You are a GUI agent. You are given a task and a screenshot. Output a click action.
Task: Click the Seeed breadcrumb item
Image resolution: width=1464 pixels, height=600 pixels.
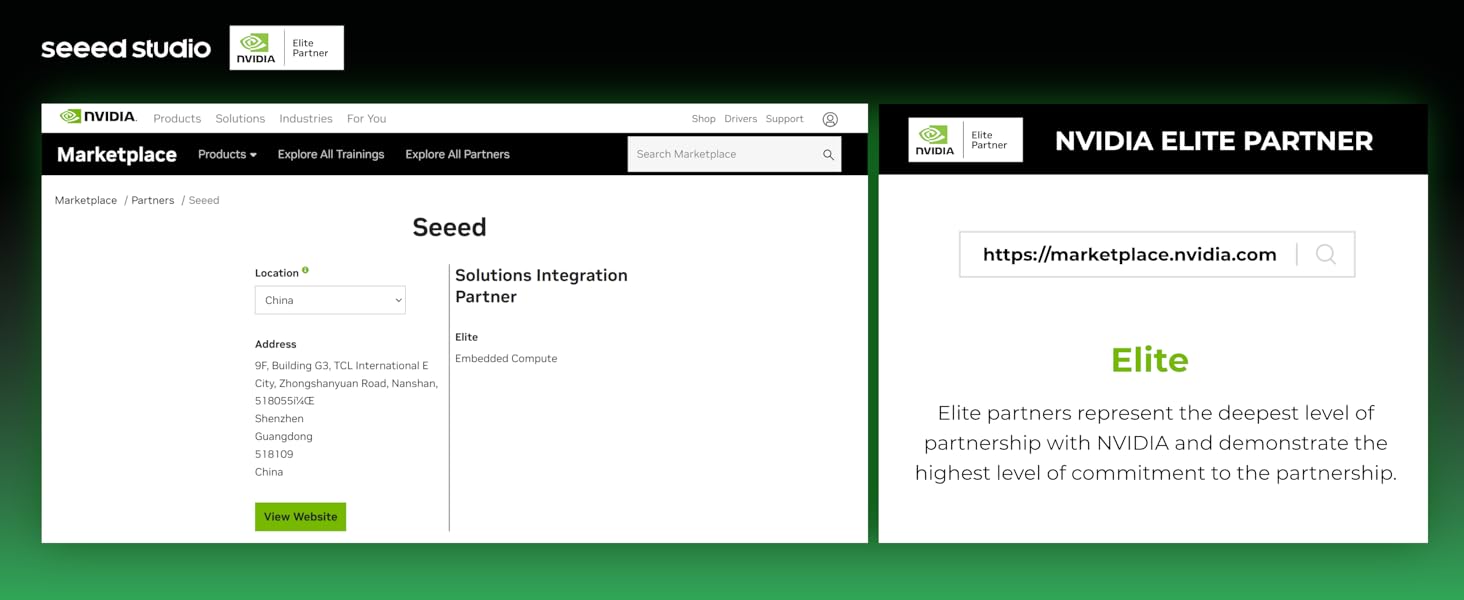tap(204, 200)
